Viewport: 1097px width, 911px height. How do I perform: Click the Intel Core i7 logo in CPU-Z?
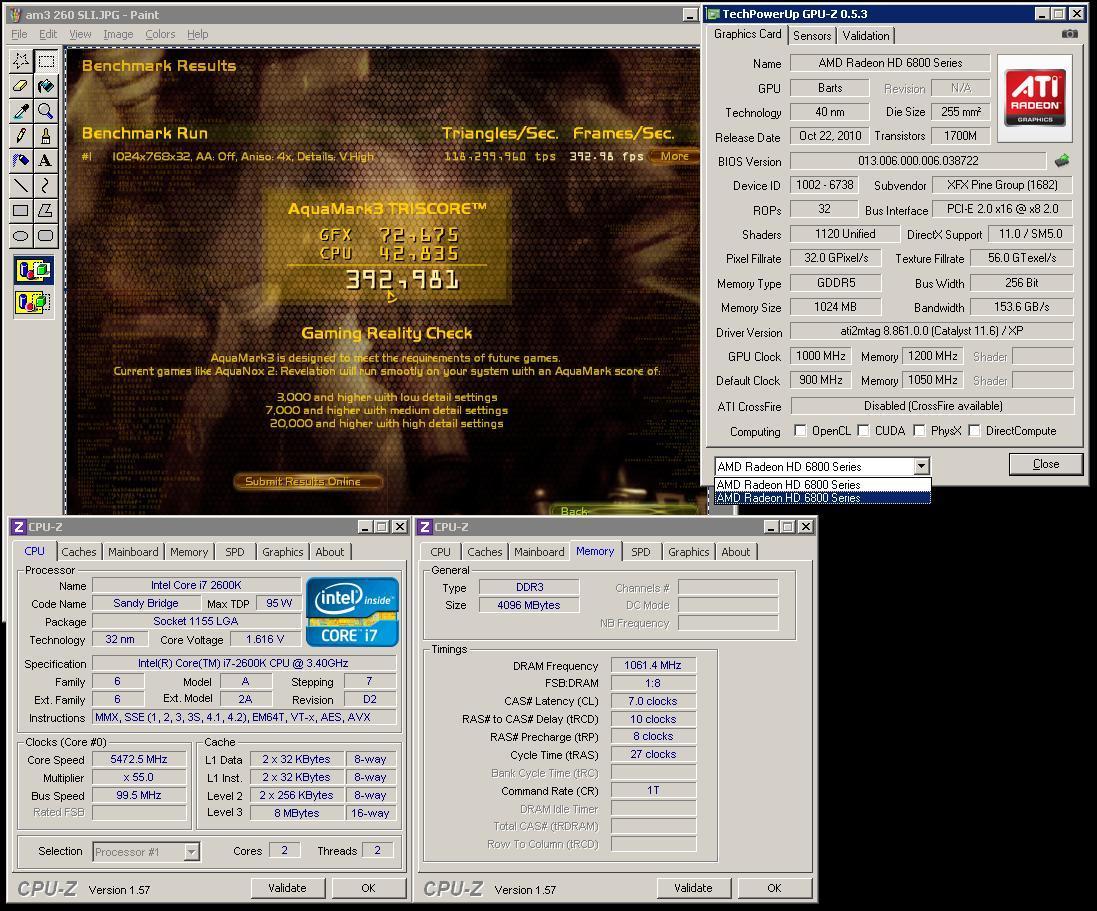(352, 611)
